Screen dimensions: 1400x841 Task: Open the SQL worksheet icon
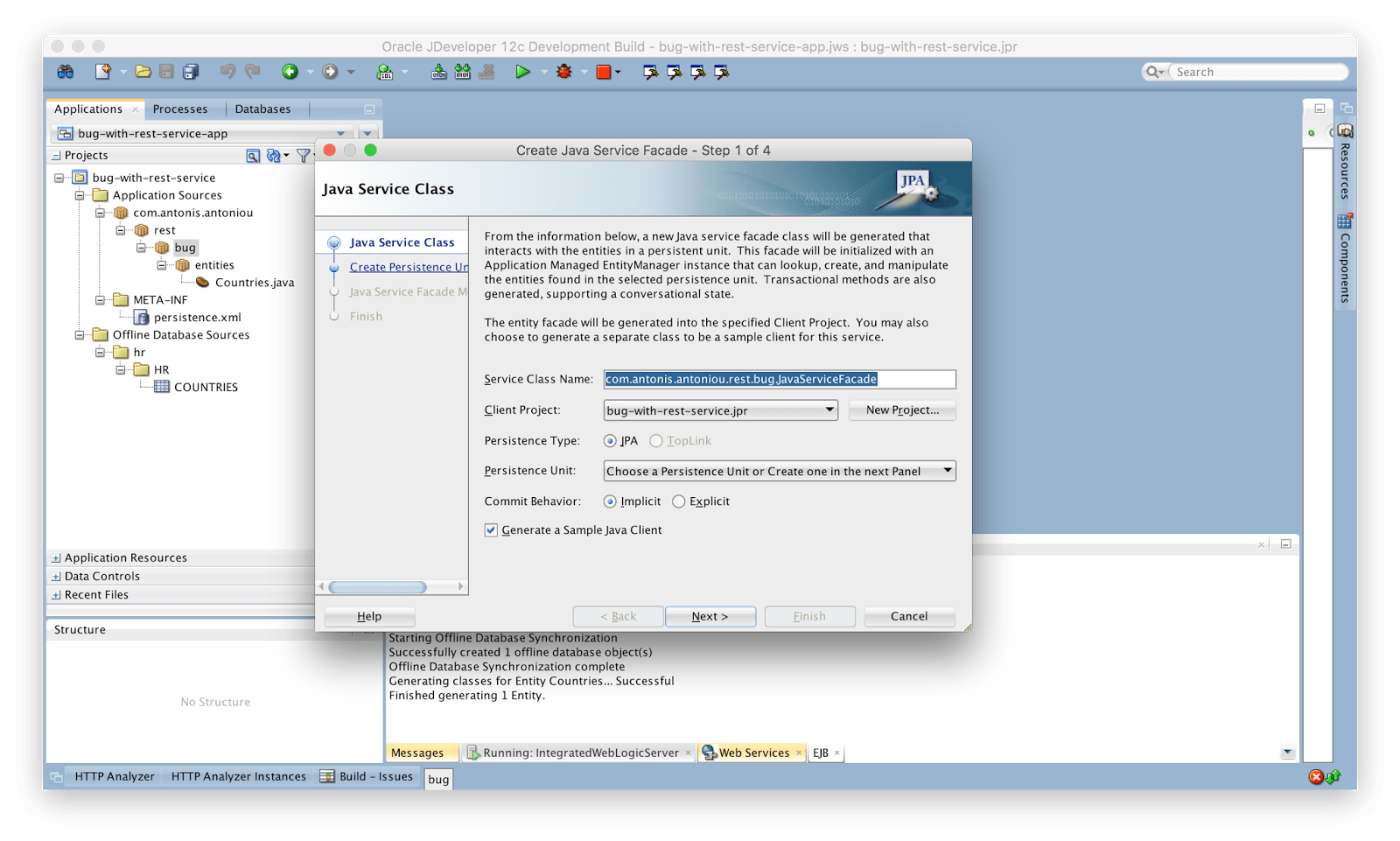[x=384, y=72]
